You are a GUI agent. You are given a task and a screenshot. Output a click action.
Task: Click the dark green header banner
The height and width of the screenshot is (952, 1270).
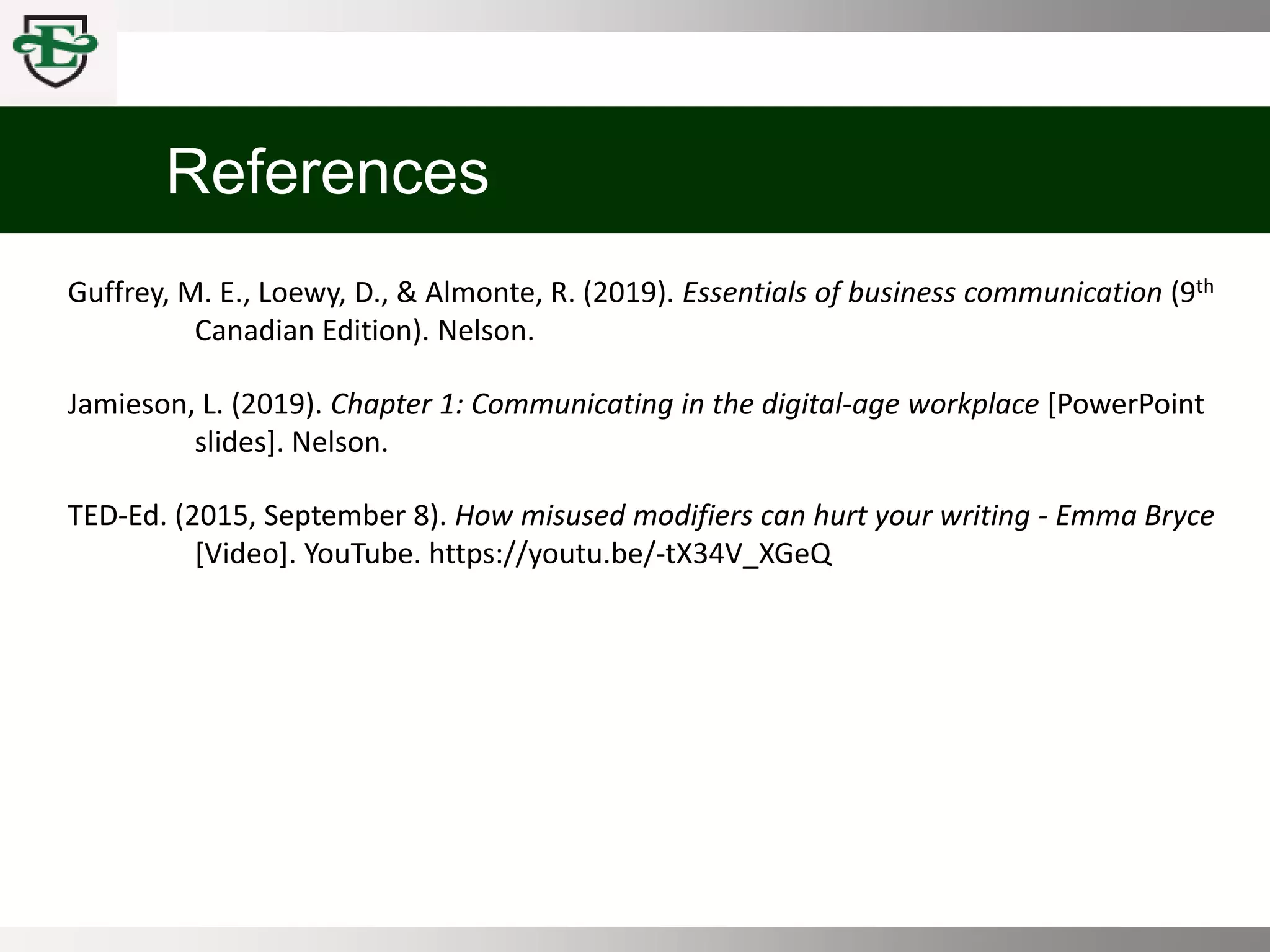(x=868, y=170)
